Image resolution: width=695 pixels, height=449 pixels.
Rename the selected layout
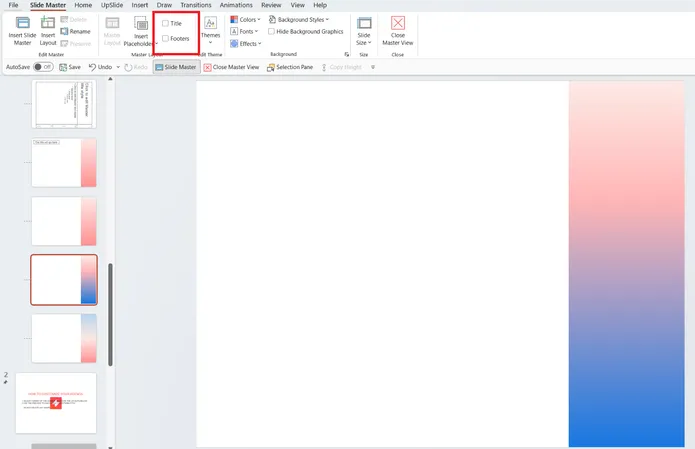point(75,31)
